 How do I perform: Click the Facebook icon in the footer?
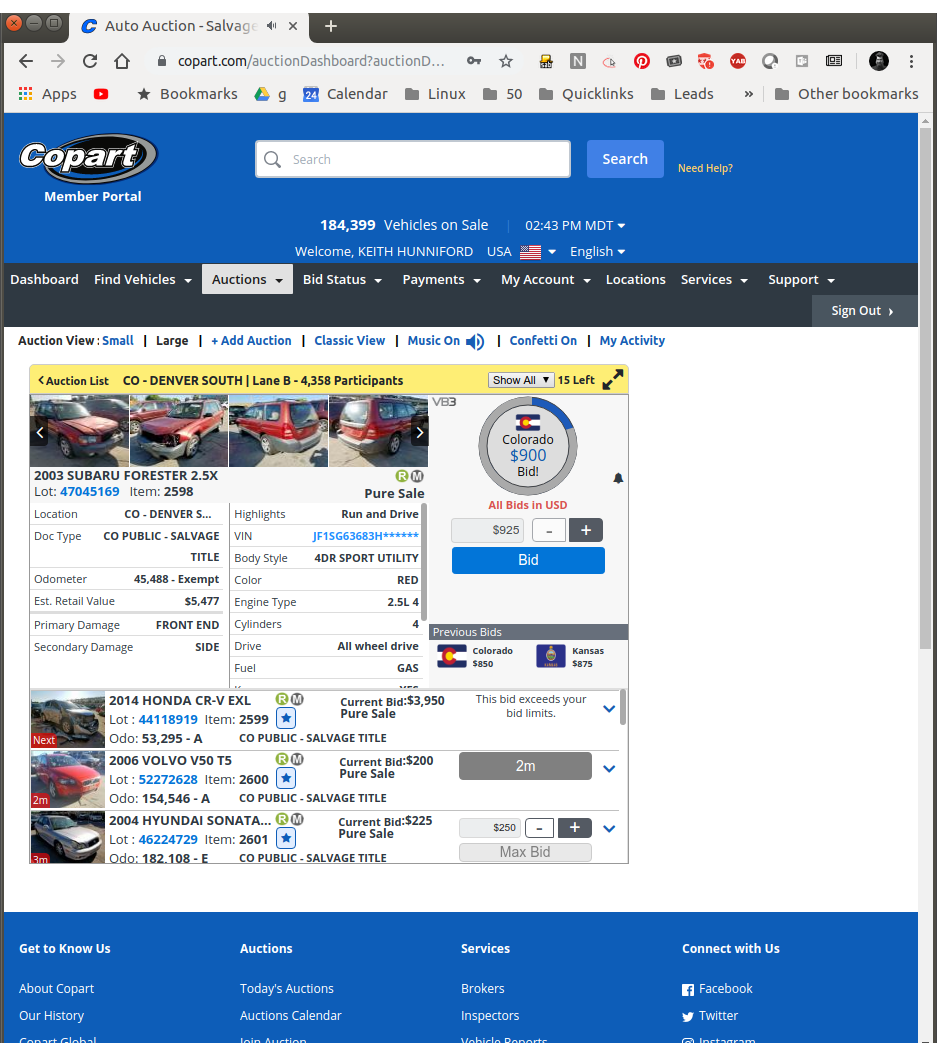(x=688, y=989)
